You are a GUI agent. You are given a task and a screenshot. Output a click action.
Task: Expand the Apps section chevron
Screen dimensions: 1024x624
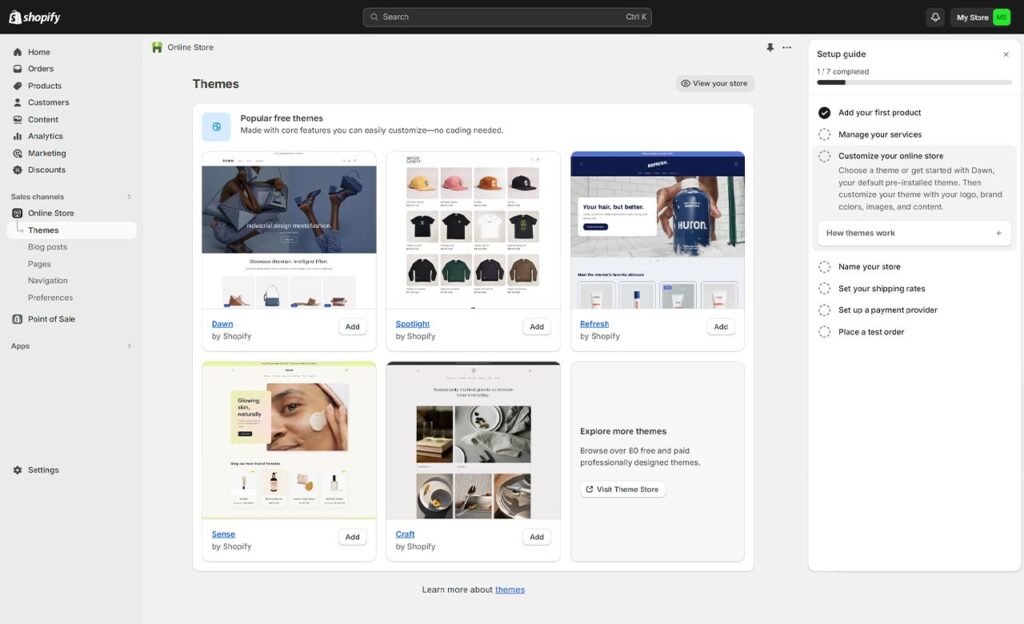(129, 346)
